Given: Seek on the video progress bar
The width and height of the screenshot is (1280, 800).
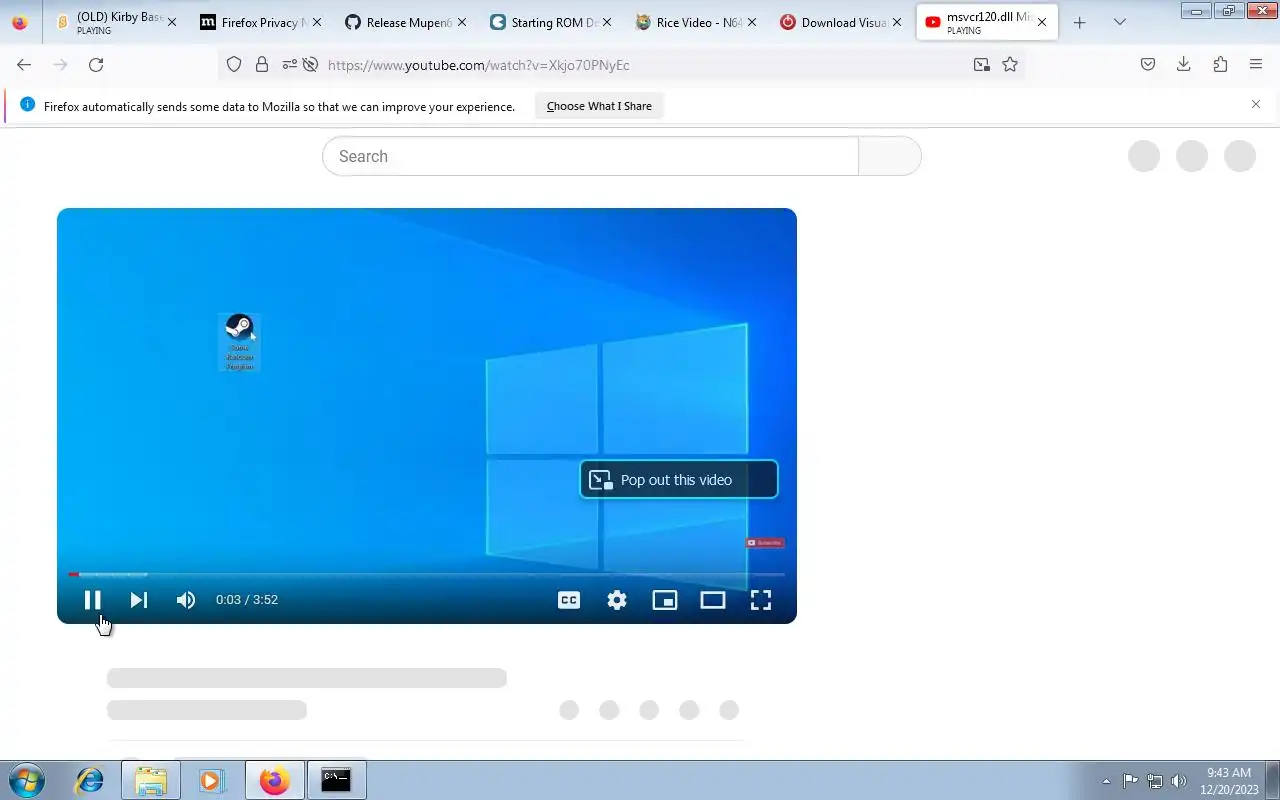Looking at the screenshot, I should [x=426, y=574].
